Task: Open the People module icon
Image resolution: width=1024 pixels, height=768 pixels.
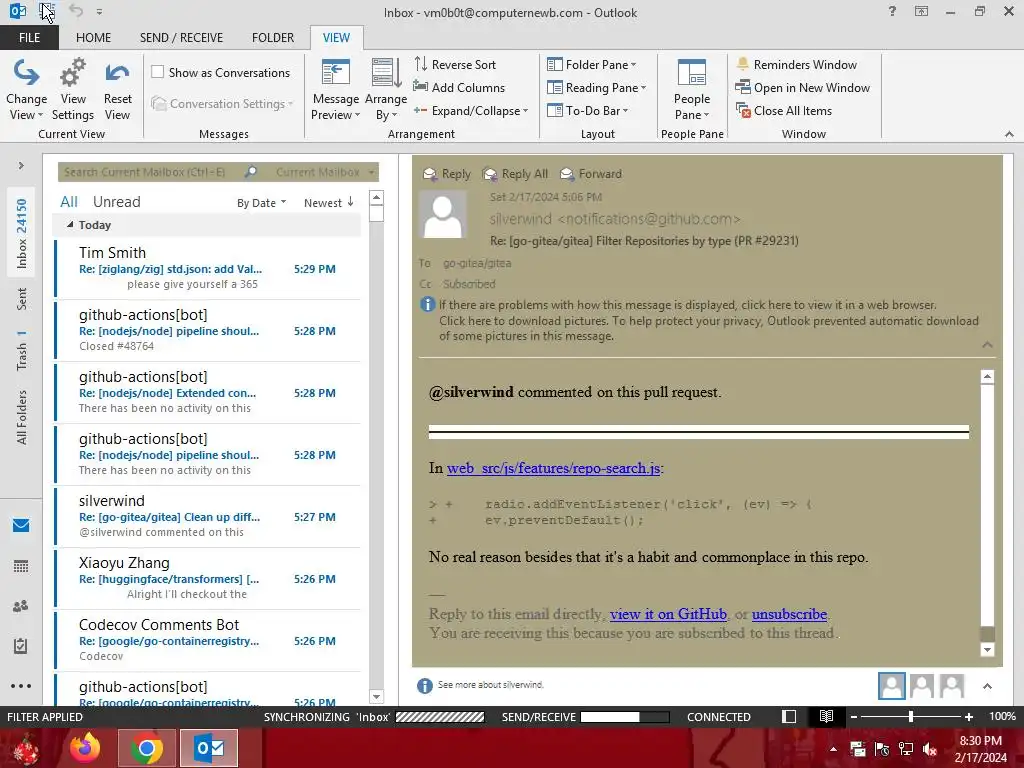Action: (21, 606)
